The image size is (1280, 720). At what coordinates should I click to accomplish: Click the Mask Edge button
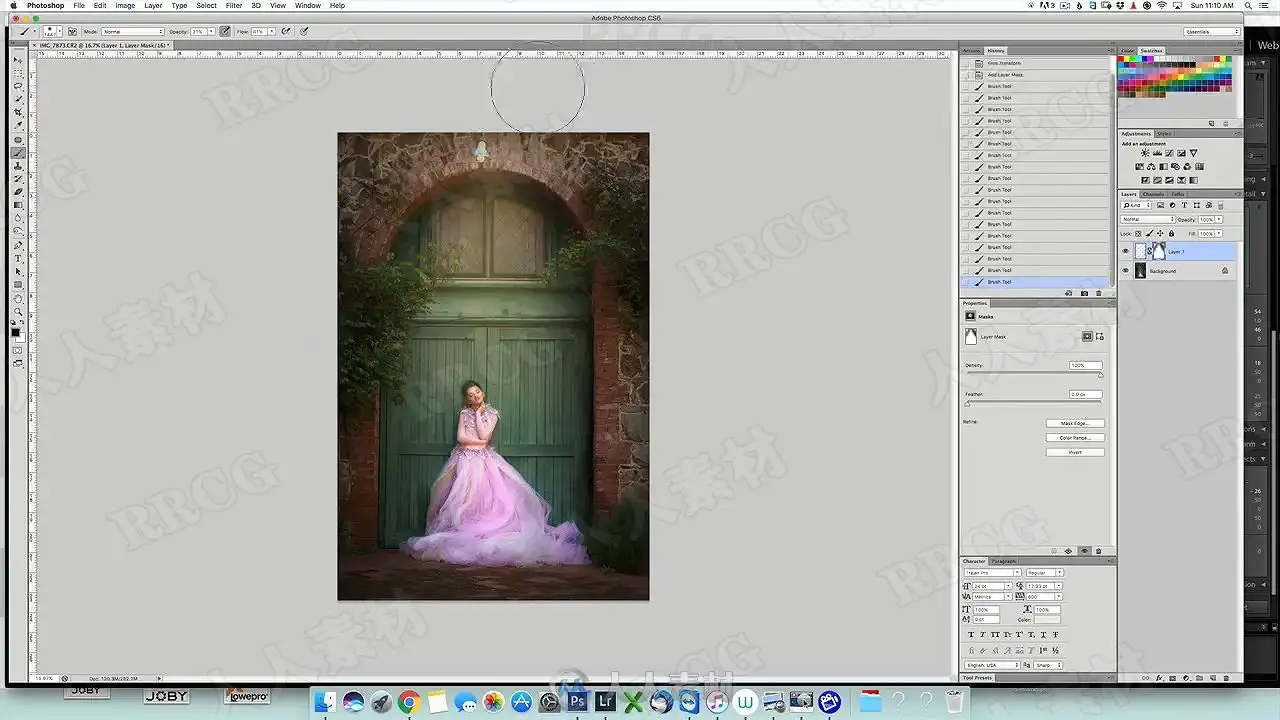(x=1075, y=423)
